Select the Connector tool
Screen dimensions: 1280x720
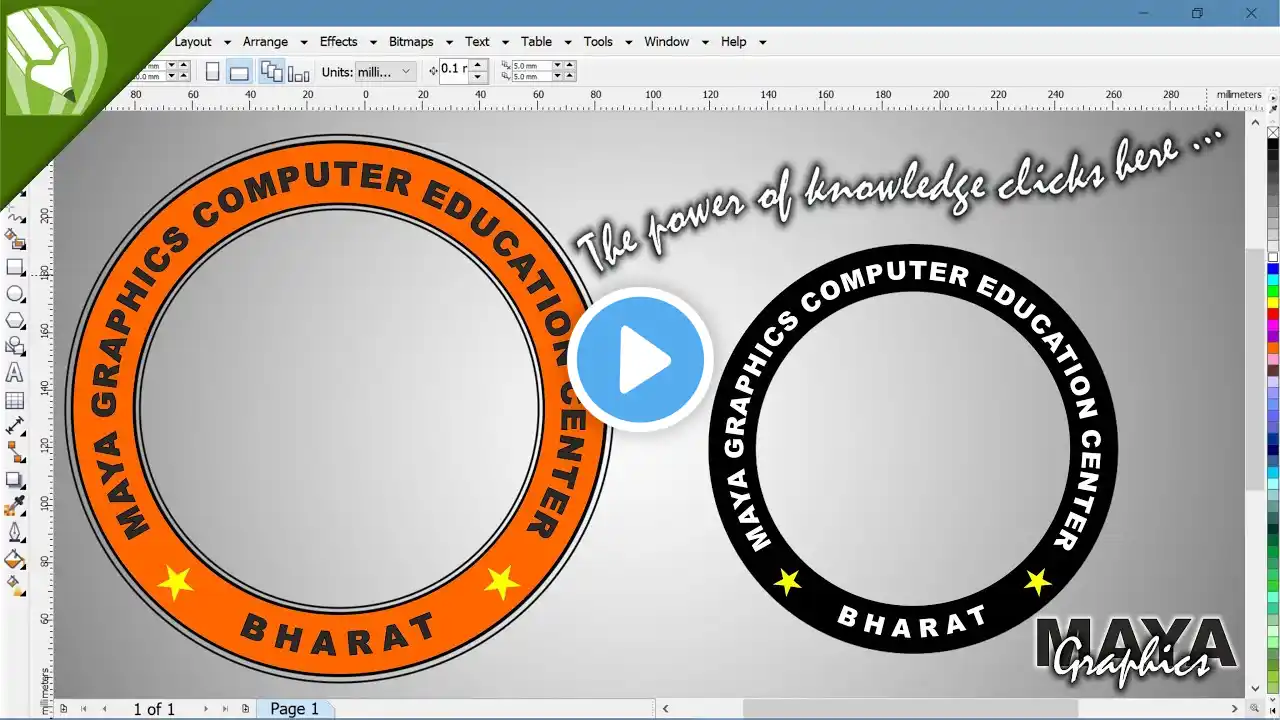coord(15,453)
